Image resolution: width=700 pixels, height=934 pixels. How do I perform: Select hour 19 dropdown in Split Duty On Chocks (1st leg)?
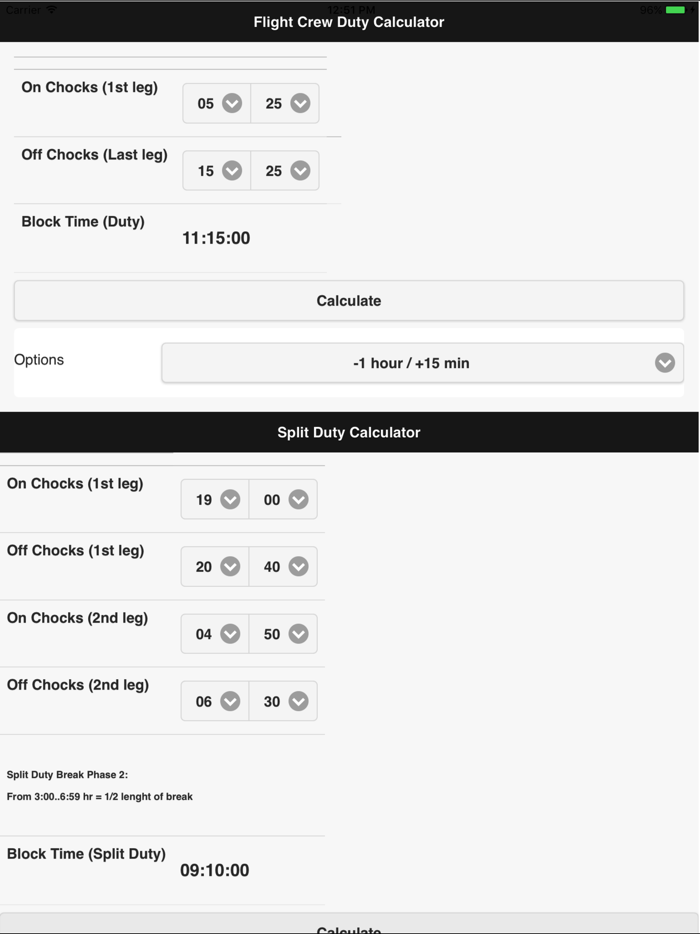click(x=215, y=500)
